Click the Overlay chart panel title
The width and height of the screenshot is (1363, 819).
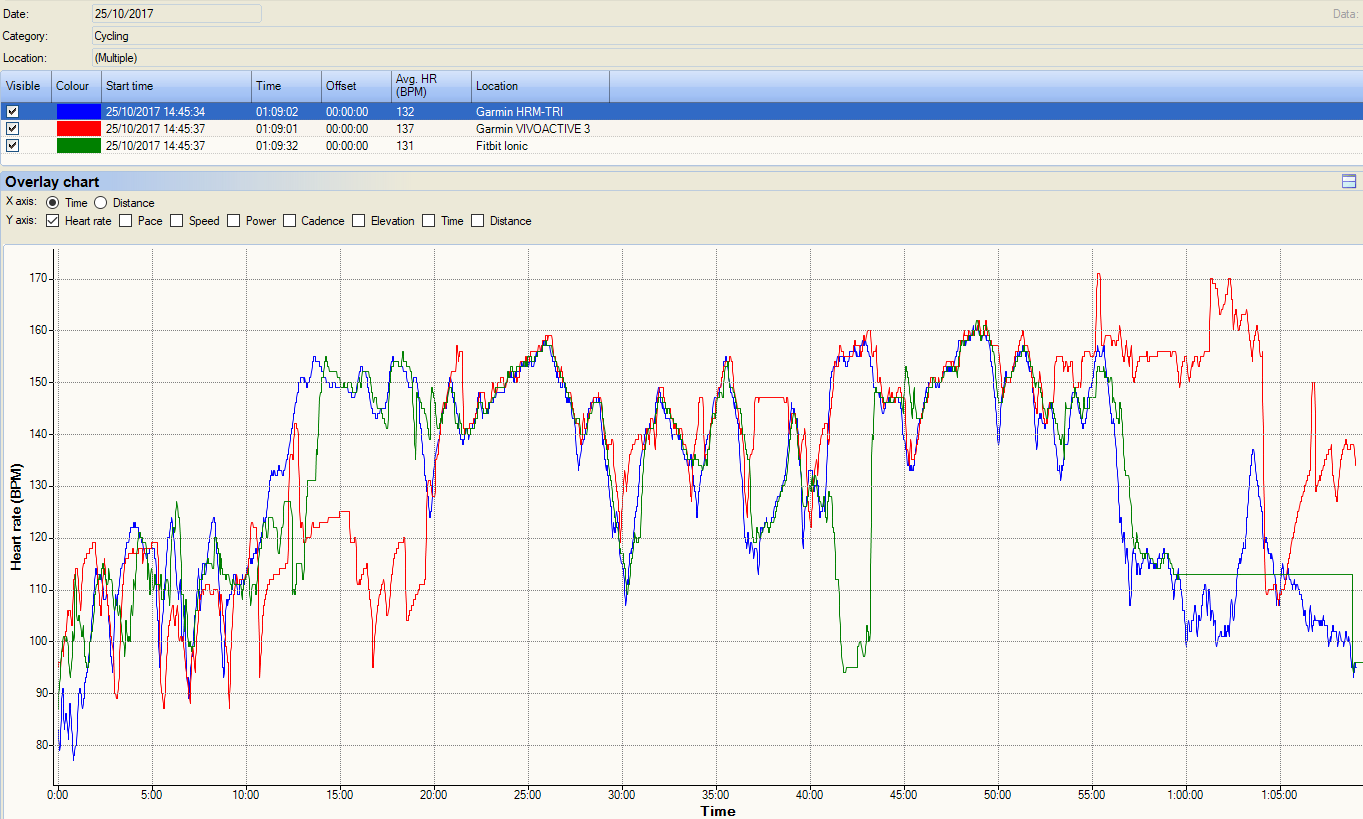coord(52,181)
